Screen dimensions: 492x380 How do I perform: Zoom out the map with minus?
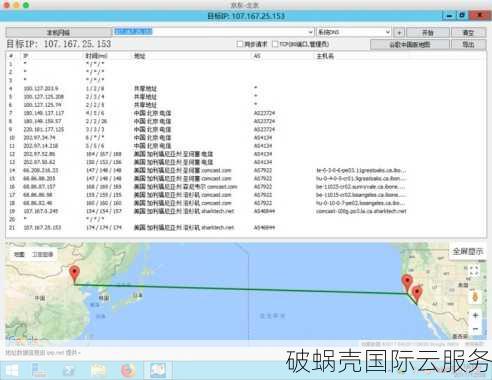click(x=475, y=329)
